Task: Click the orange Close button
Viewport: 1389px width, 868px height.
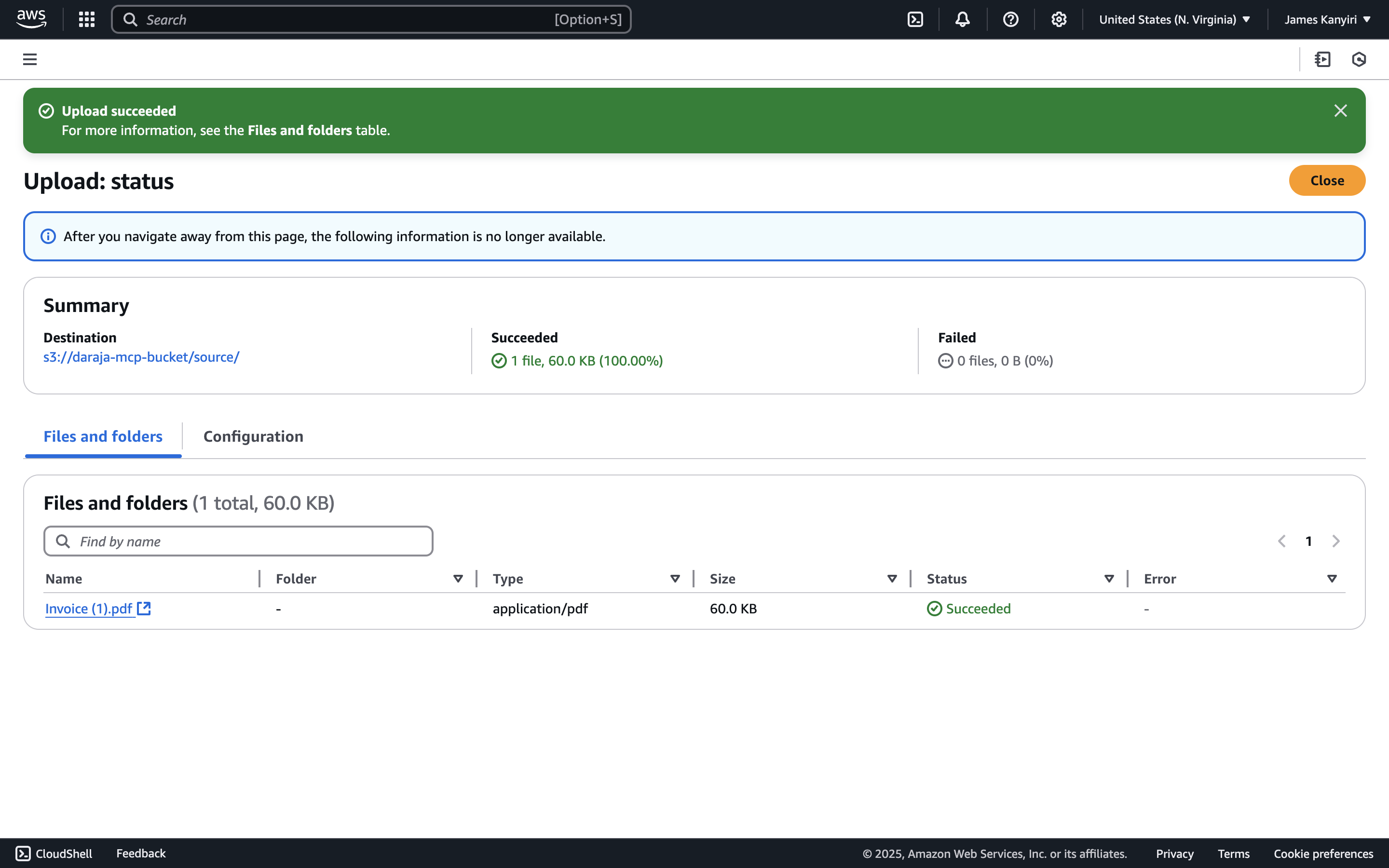Action: 1327,180
